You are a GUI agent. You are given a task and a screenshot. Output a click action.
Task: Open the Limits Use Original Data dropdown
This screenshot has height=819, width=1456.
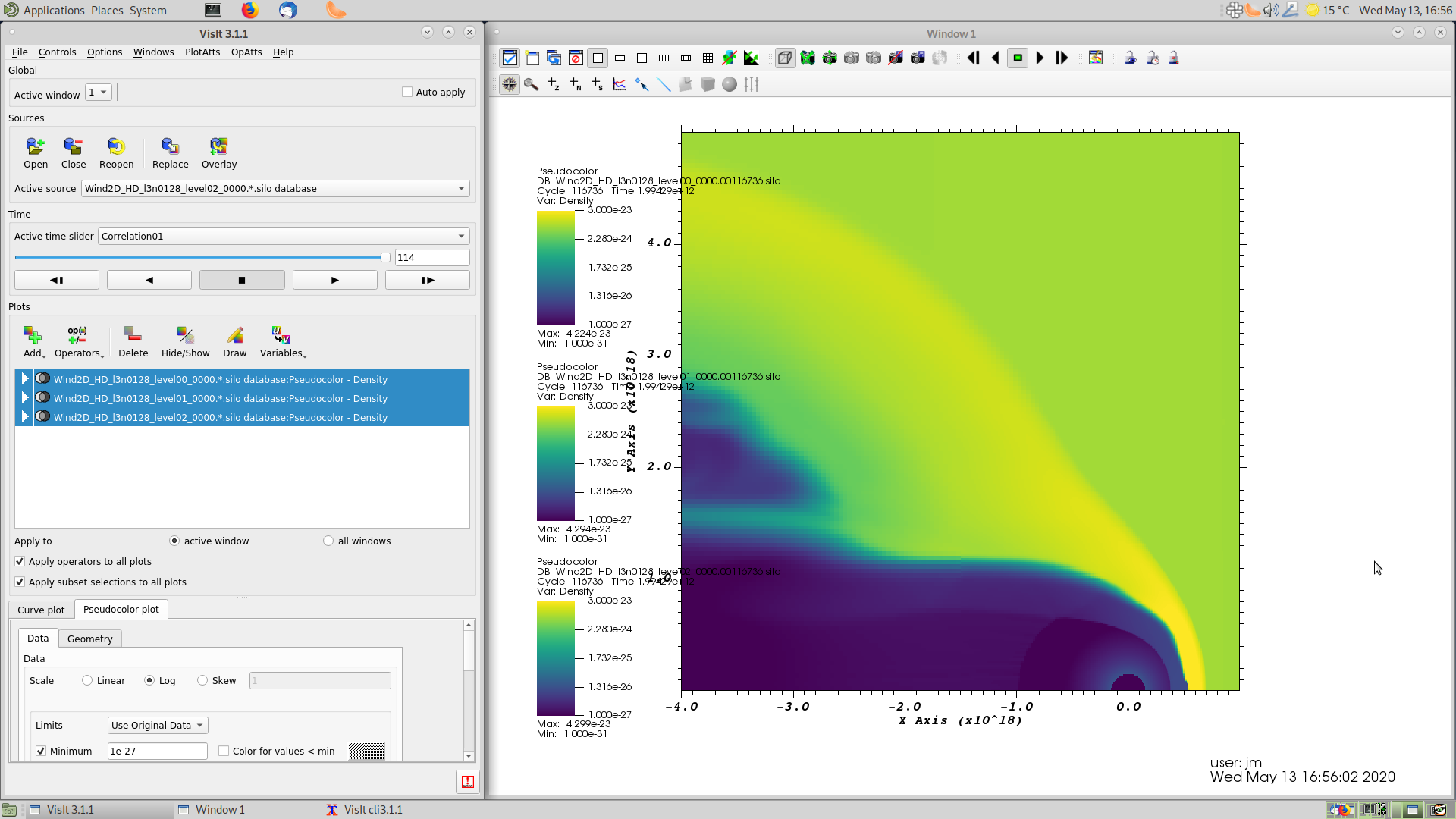click(157, 725)
